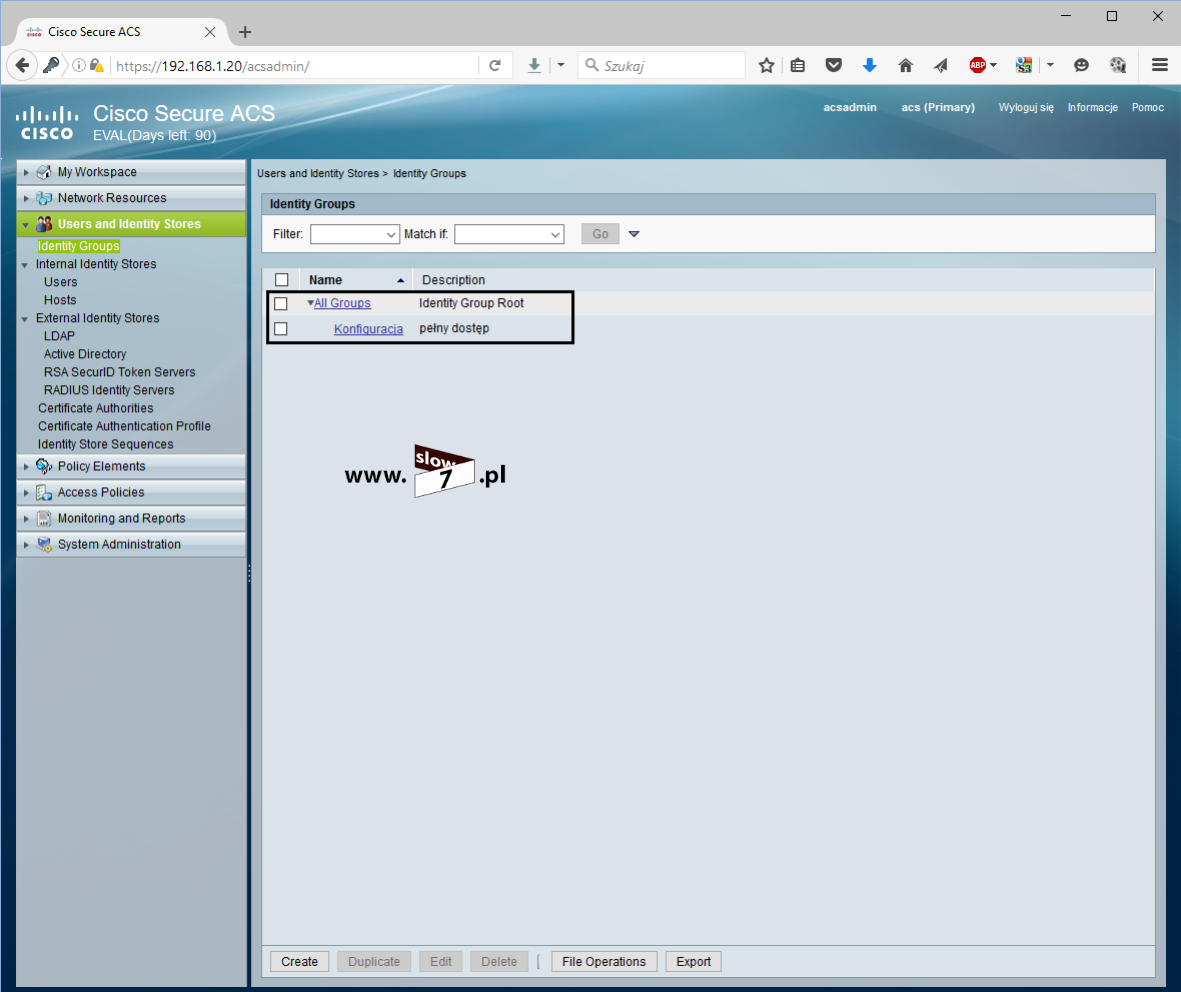Image resolution: width=1181 pixels, height=992 pixels.
Task: Open the bookmarks list icon
Action: tap(798, 66)
